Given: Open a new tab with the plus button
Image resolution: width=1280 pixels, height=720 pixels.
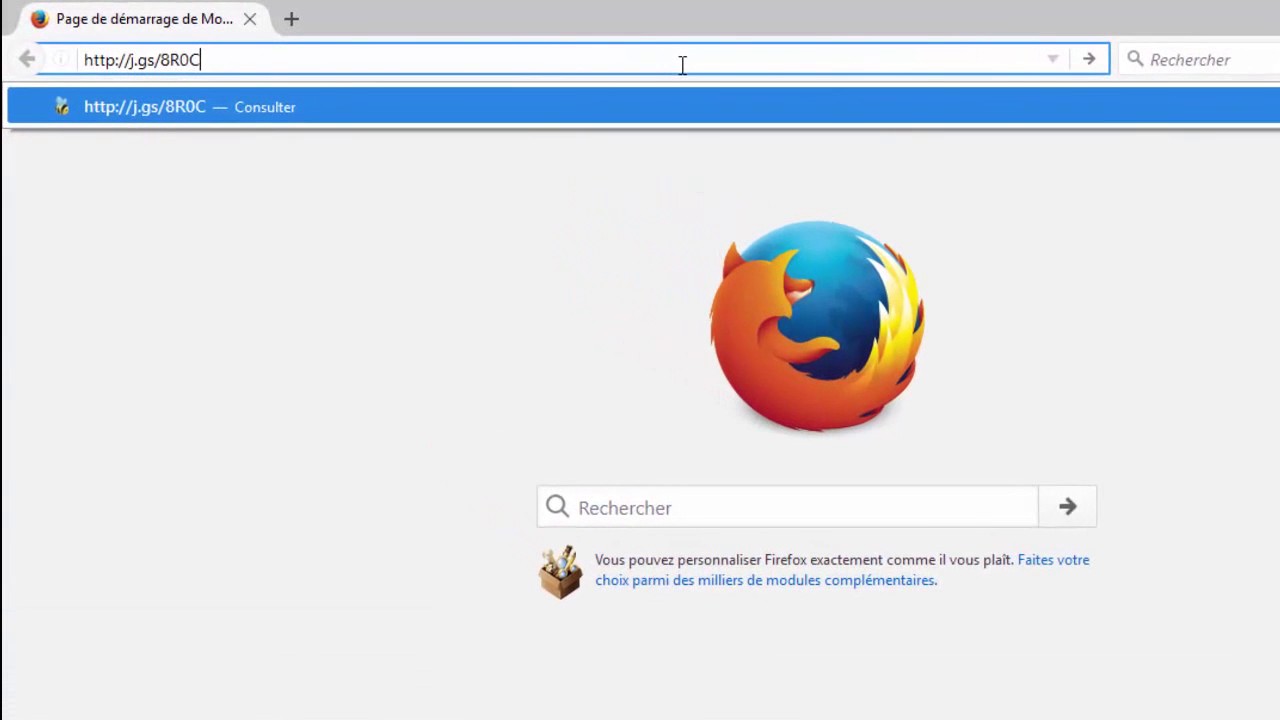Looking at the screenshot, I should (291, 19).
